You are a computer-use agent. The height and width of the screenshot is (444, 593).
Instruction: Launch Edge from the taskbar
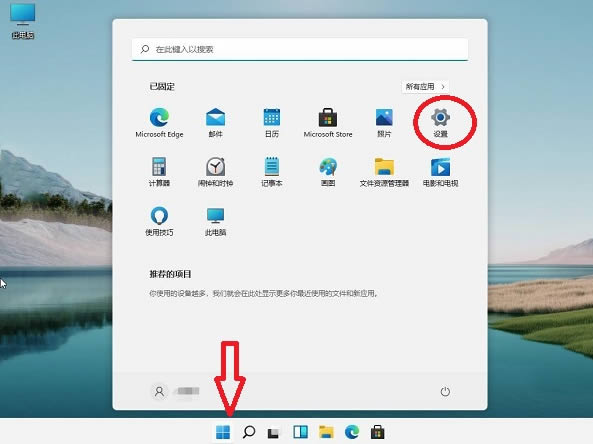(352, 432)
